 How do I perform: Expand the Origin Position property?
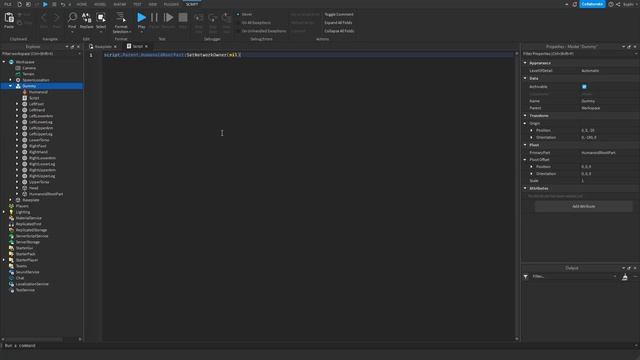point(531,130)
